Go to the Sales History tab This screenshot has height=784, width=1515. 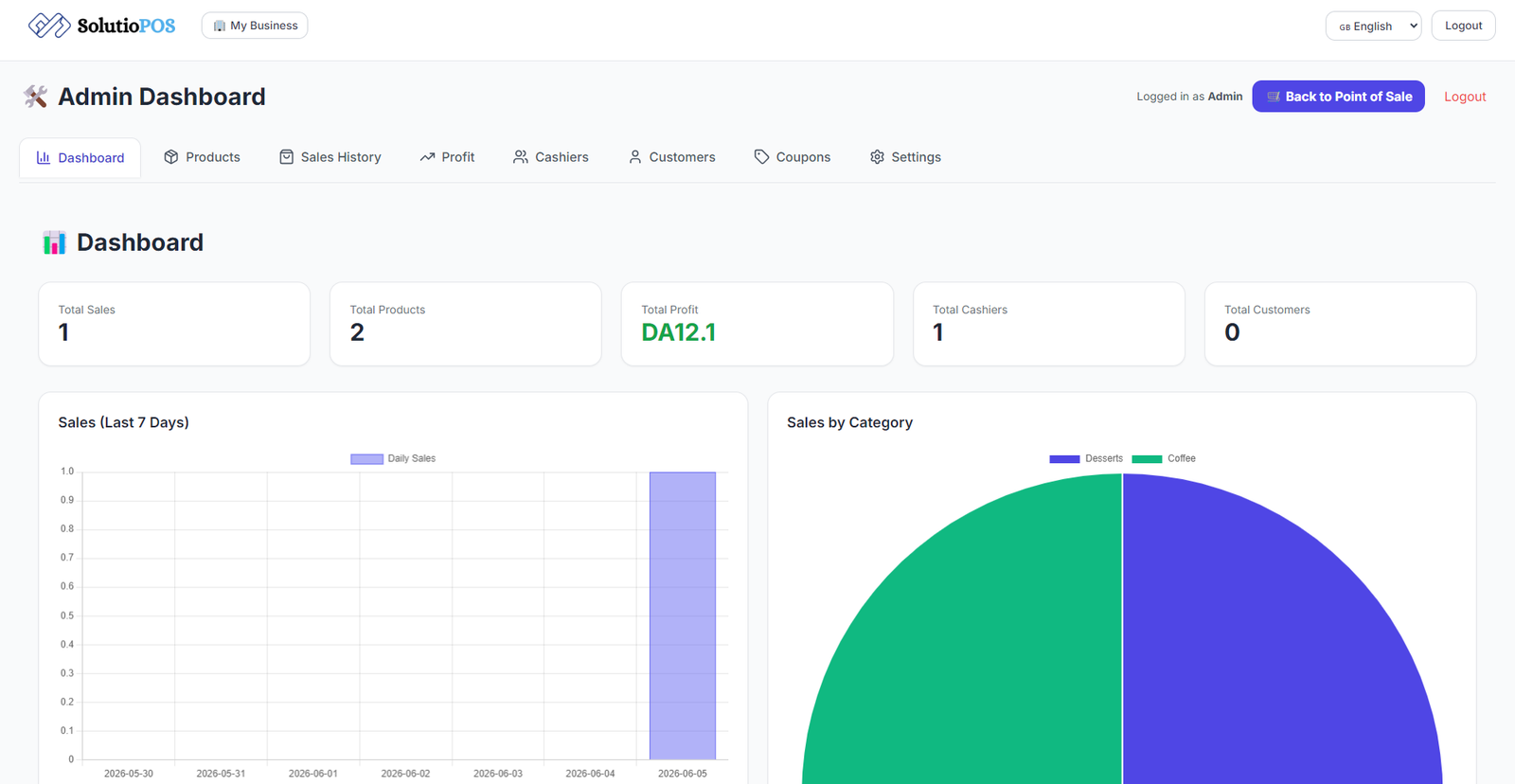pos(330,157)
